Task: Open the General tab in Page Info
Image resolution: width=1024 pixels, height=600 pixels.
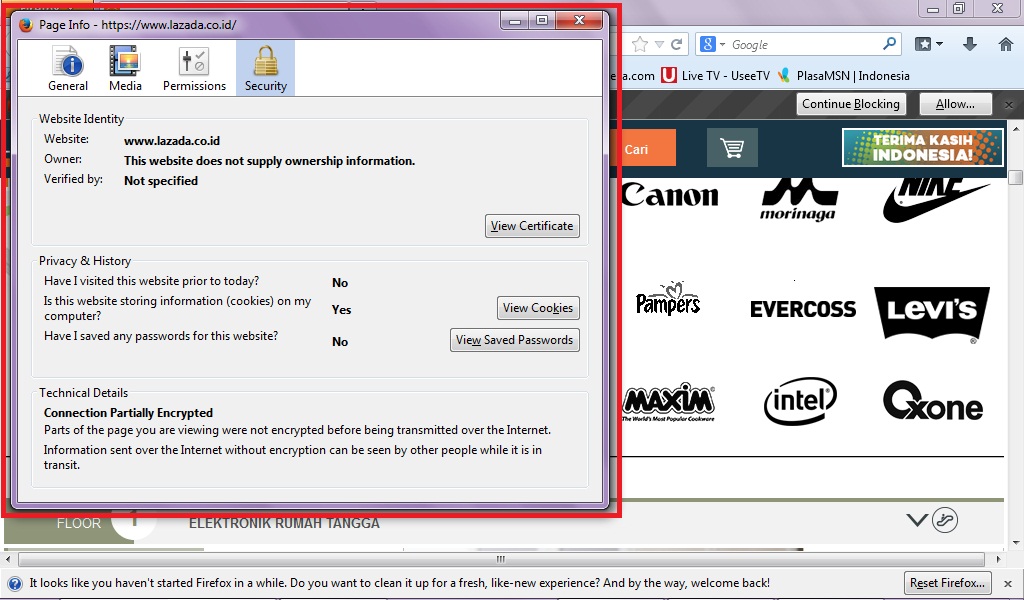Action: click(x=67, y=68)
